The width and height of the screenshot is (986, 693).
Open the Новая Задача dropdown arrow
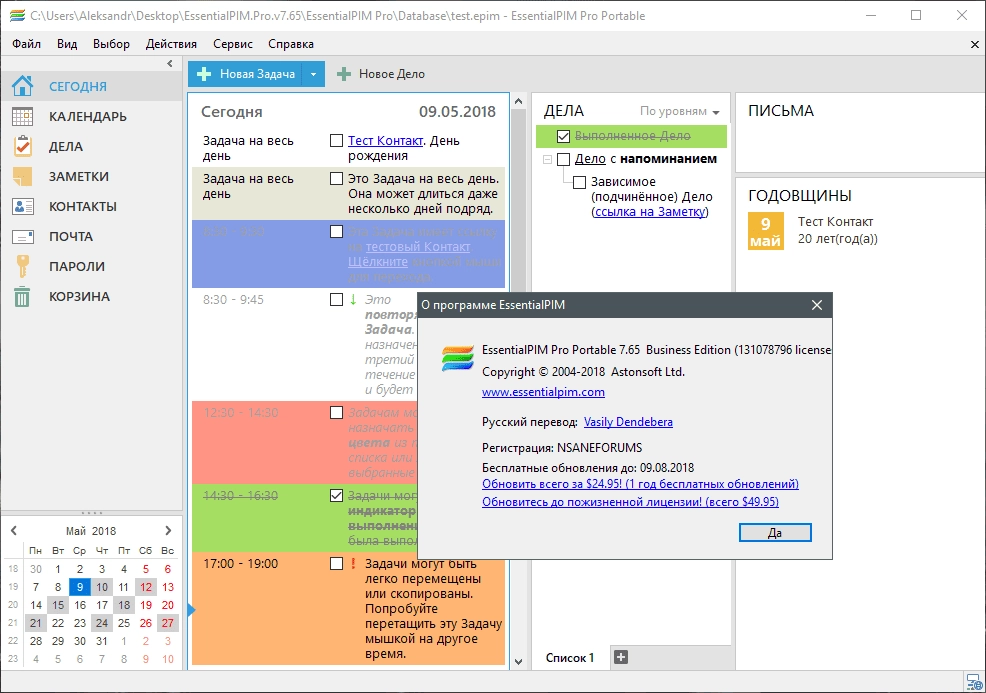[x=313, y=74]
